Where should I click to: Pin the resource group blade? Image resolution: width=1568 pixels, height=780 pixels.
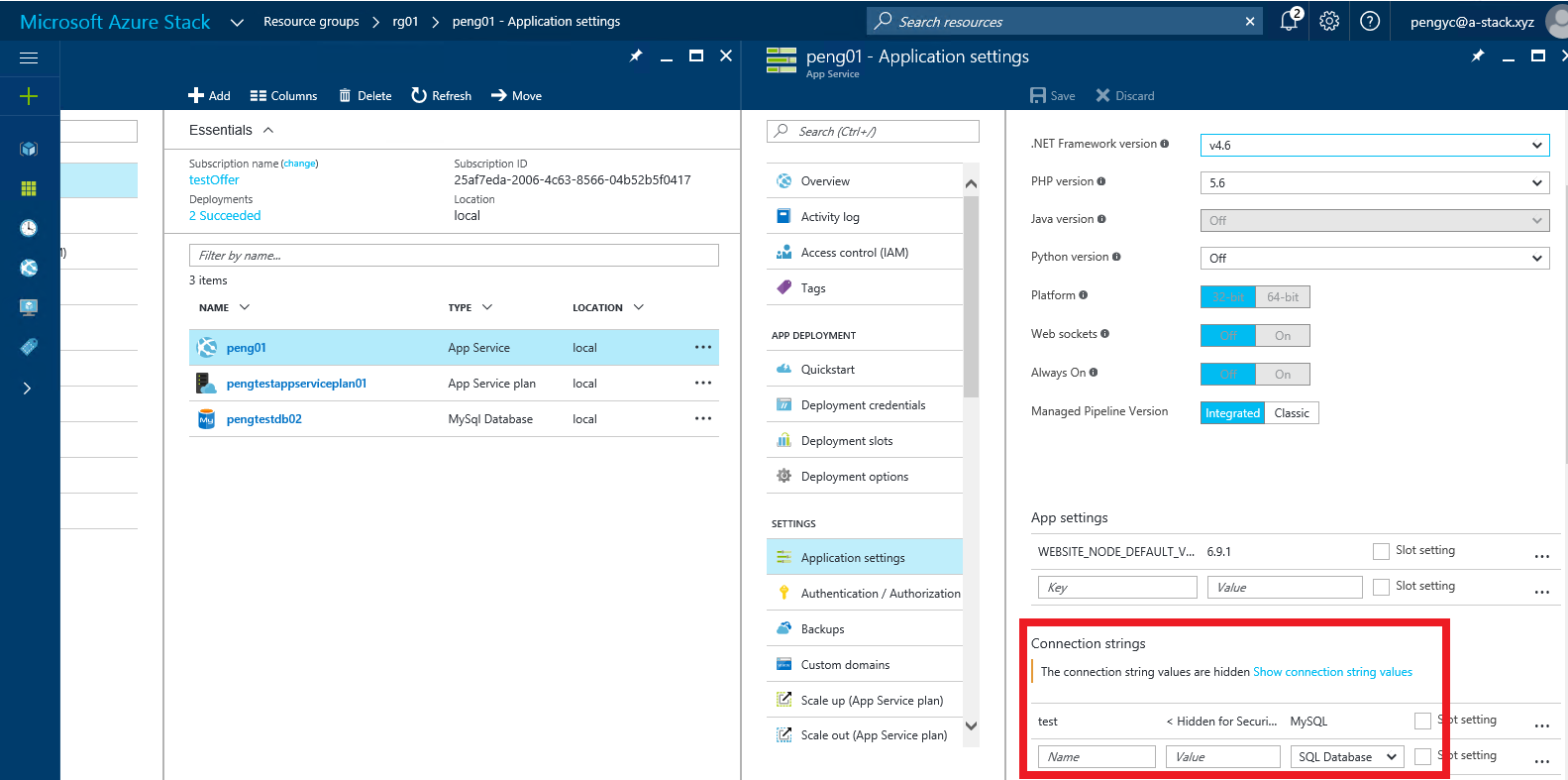[x=636, y=56]
